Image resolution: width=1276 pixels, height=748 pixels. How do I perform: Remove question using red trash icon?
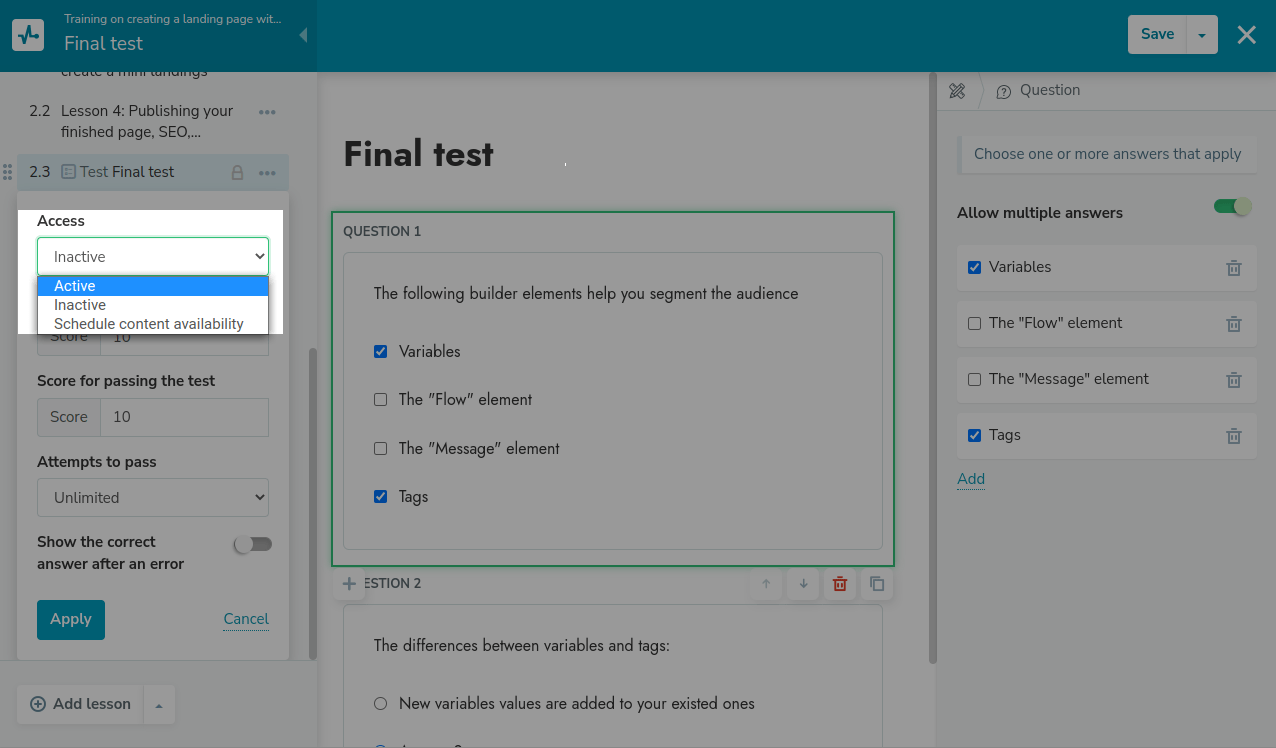(840, 584)
